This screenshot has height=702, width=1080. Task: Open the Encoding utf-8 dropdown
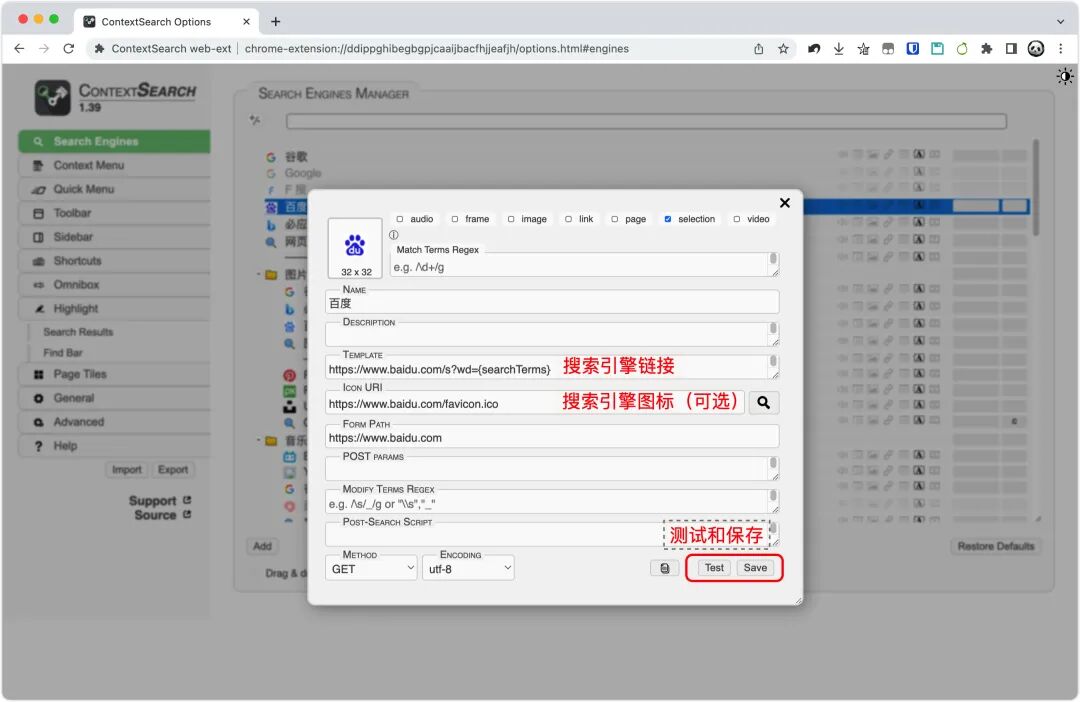click(x=468, y=568)
